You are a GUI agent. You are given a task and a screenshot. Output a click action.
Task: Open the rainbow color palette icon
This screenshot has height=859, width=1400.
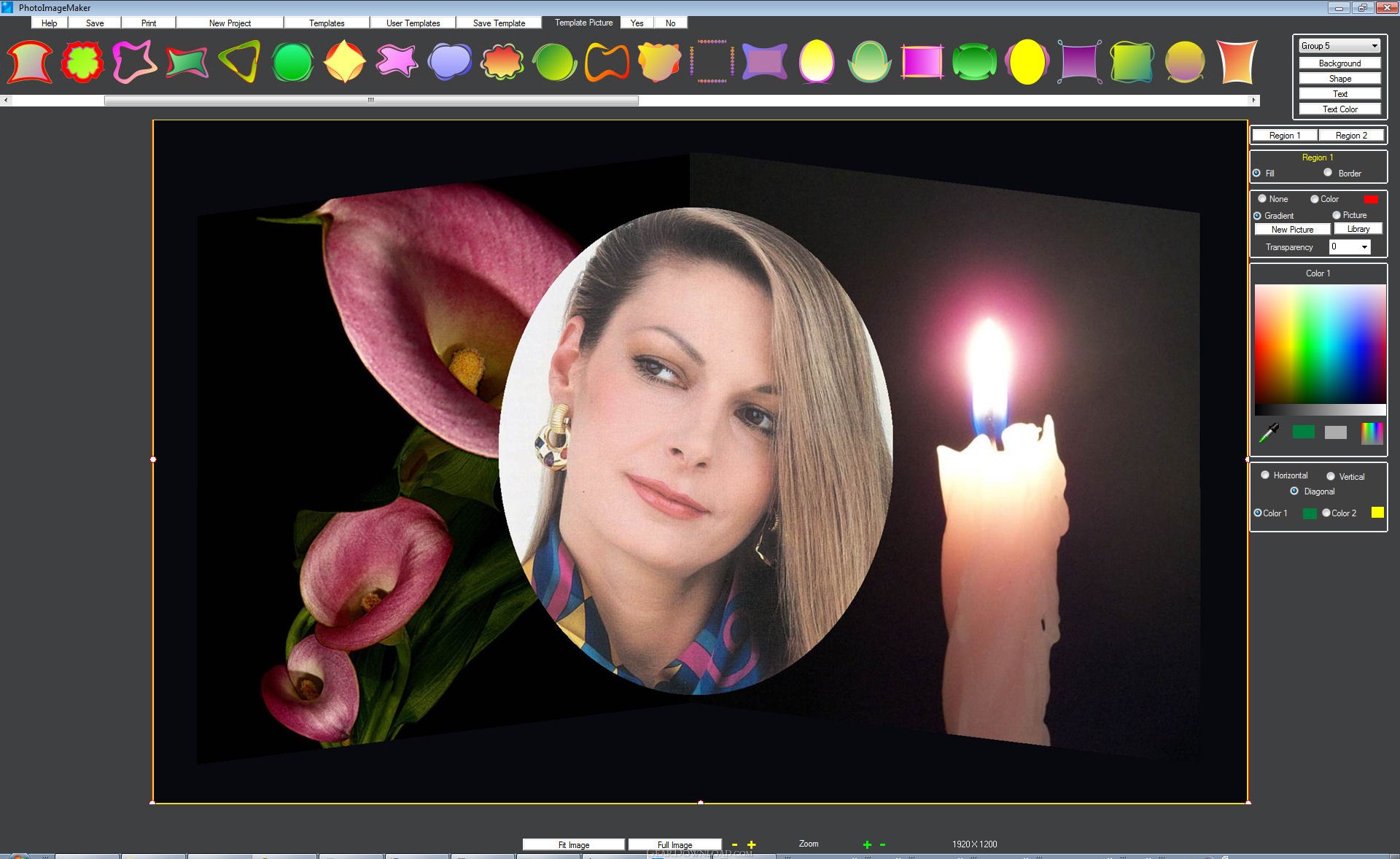(1372, 432)
